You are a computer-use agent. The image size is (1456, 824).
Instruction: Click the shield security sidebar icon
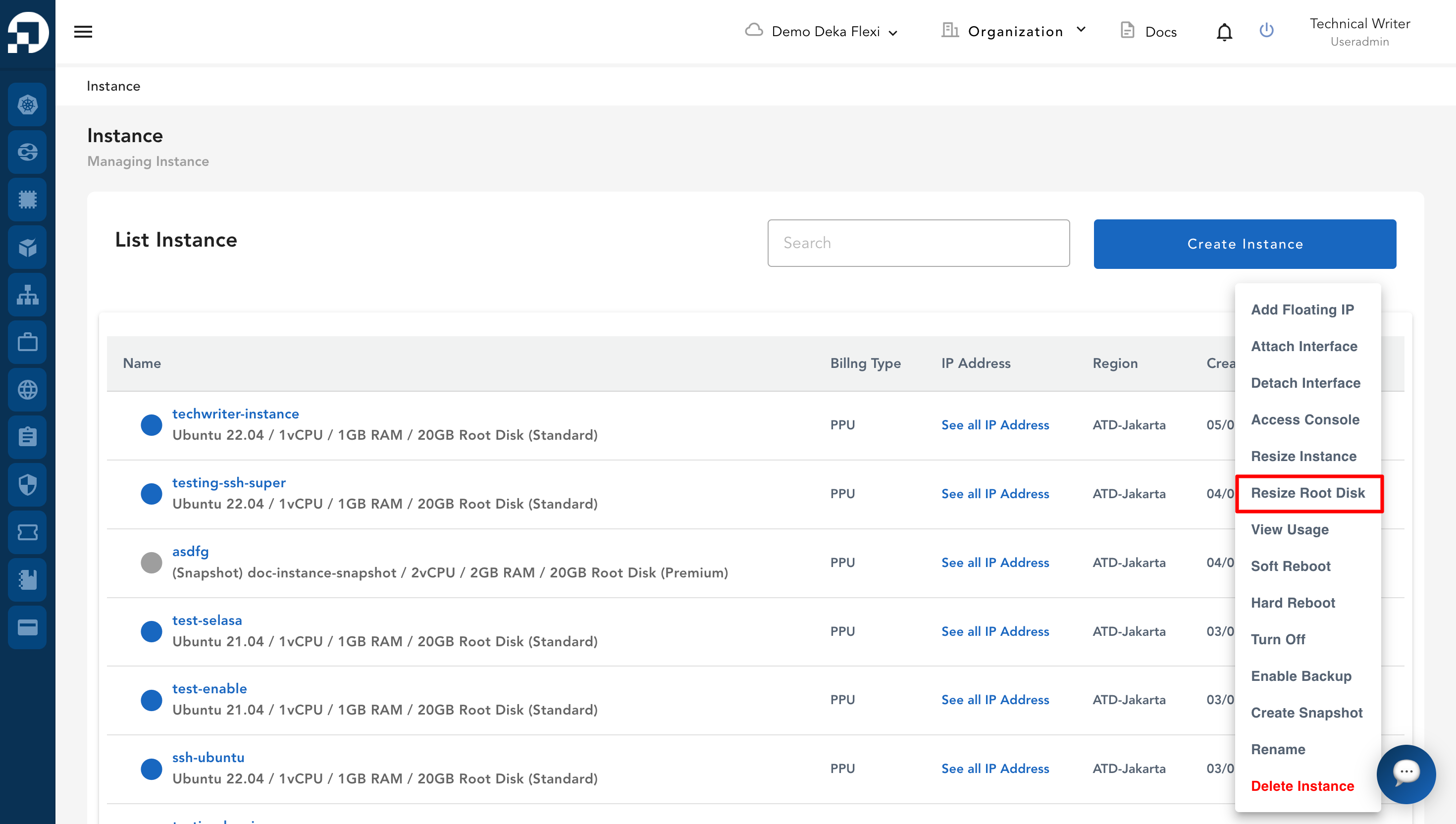[x=27, y=484]
